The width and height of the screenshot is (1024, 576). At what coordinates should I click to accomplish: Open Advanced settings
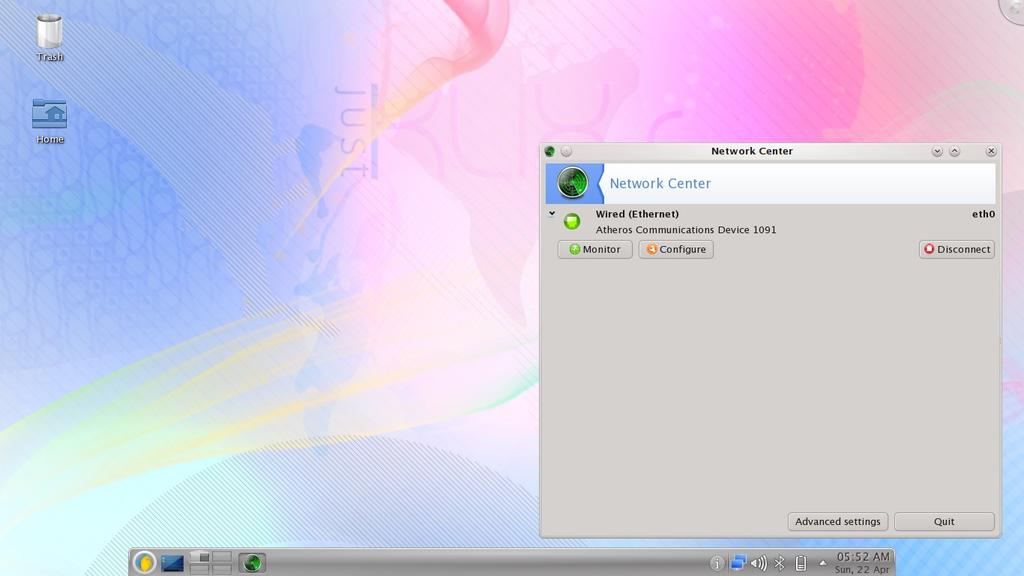(x=838, y=522)
